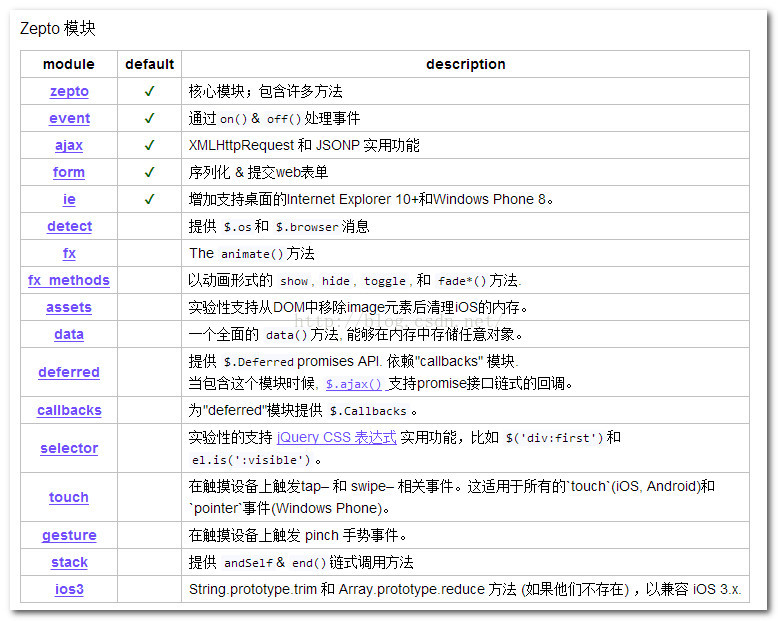Click the checkmark in the ajax row

coord(149,145)
